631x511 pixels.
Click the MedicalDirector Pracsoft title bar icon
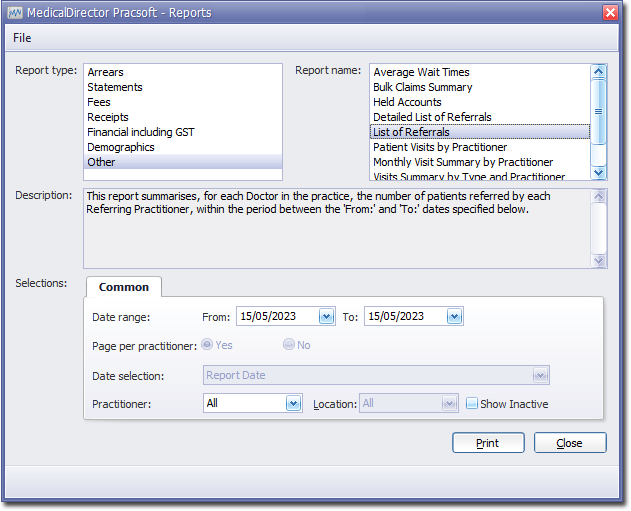(x=15, y=12)
